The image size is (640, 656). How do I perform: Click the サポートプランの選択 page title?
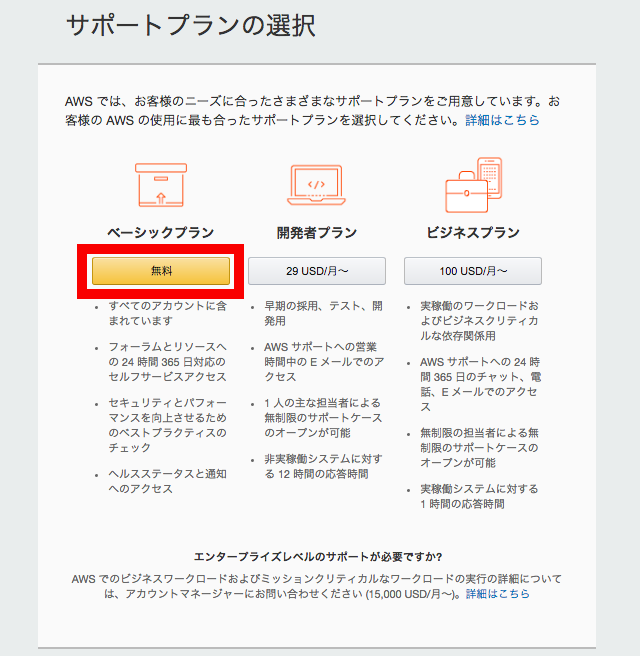191,26
